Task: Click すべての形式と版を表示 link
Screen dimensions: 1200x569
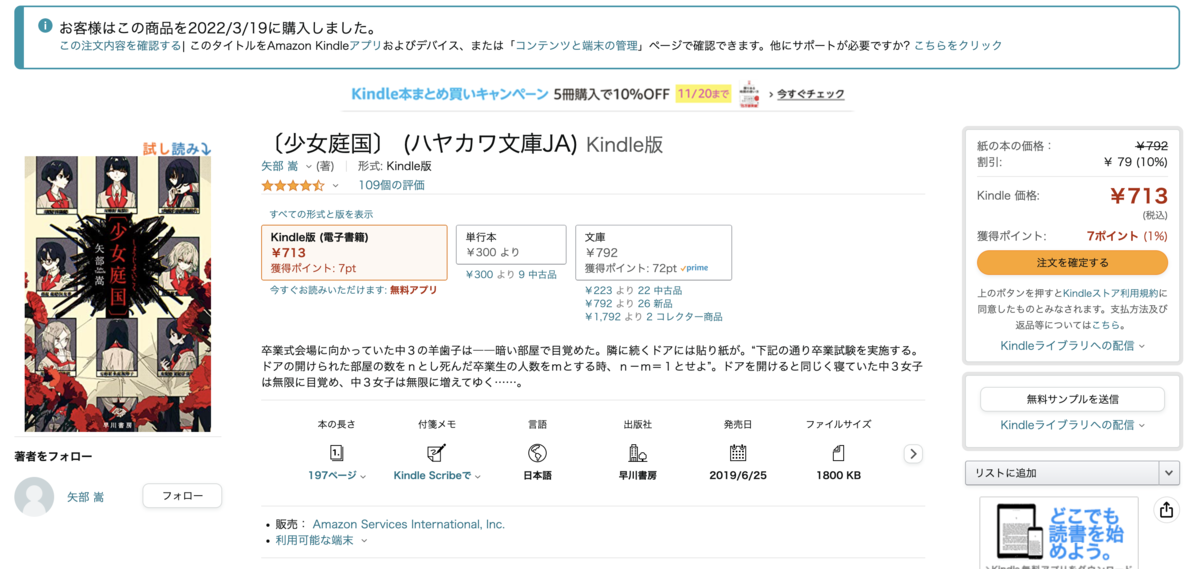Action: coord(321,214)
